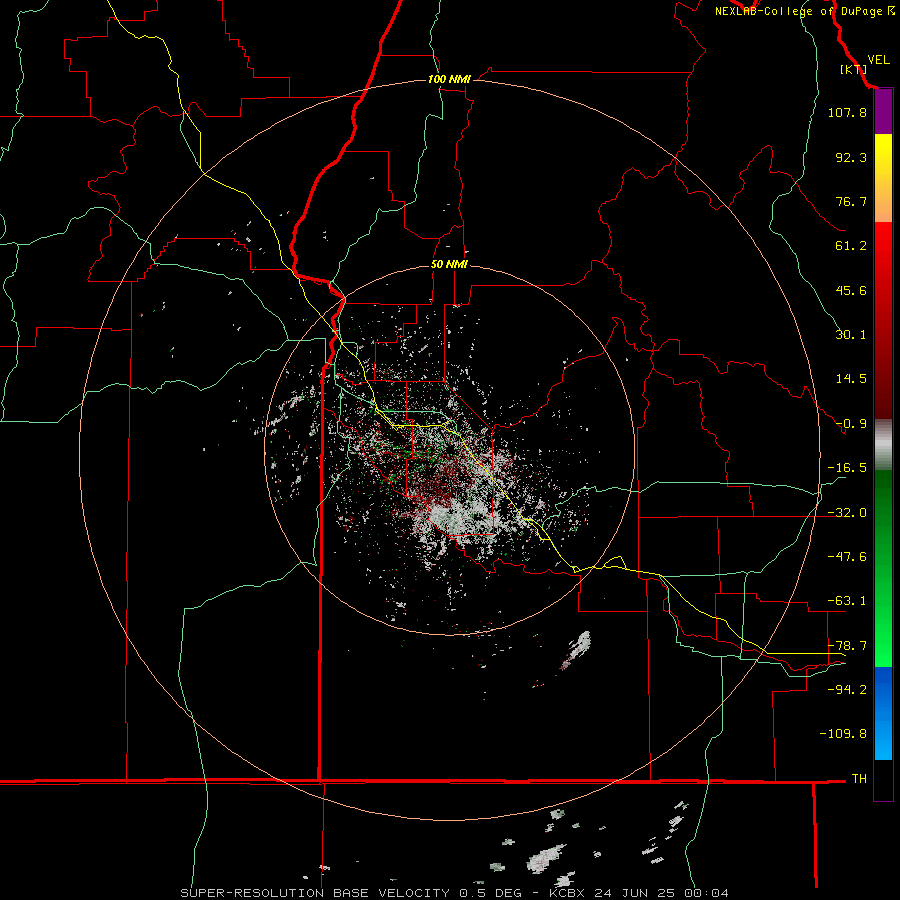Screen dimensions: 900x900
Task: Click the 00:04 timestamp
Action: pyautogui.click(x=707, y=893)
